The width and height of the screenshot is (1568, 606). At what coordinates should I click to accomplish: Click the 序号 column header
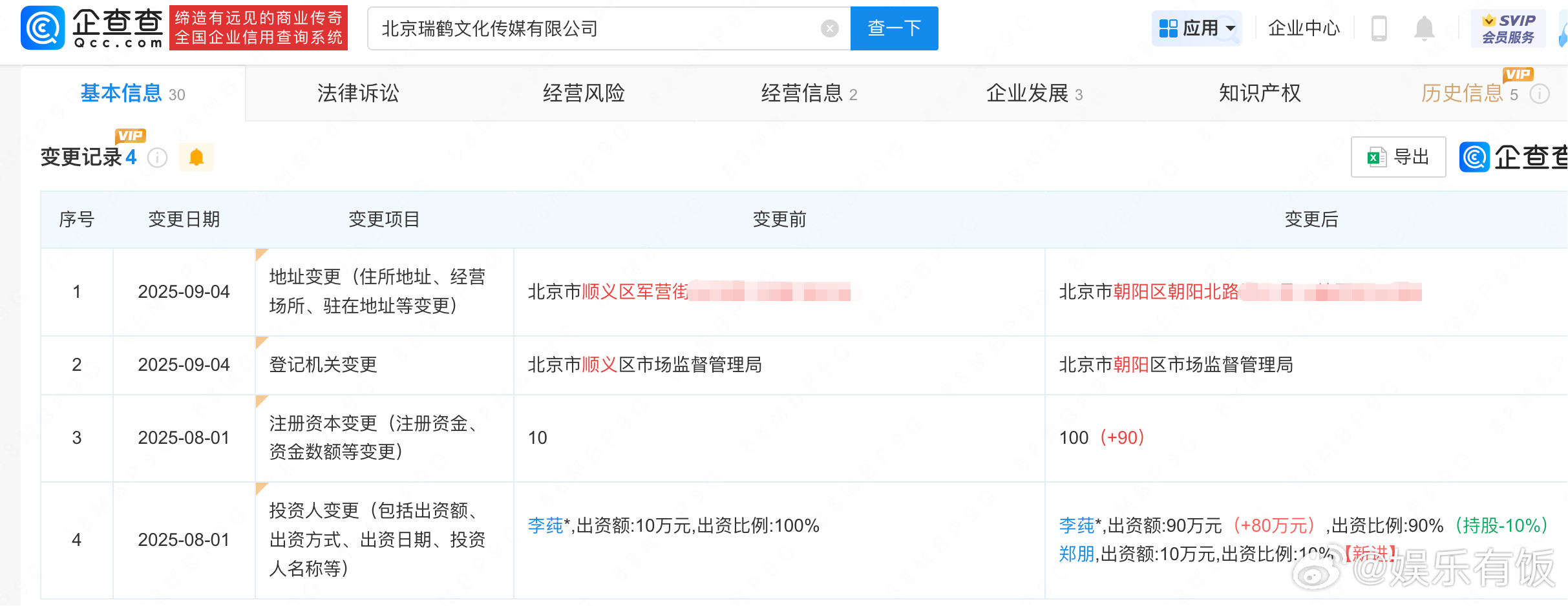[77, 220]
